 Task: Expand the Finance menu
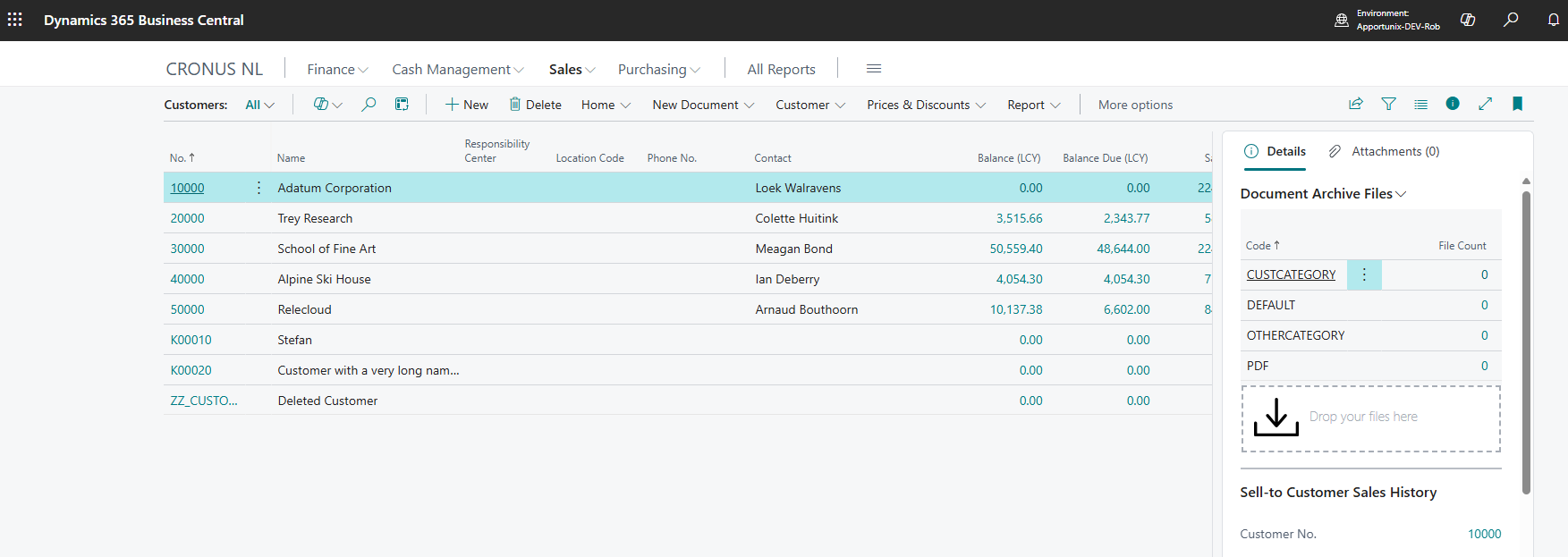point(337,69)
